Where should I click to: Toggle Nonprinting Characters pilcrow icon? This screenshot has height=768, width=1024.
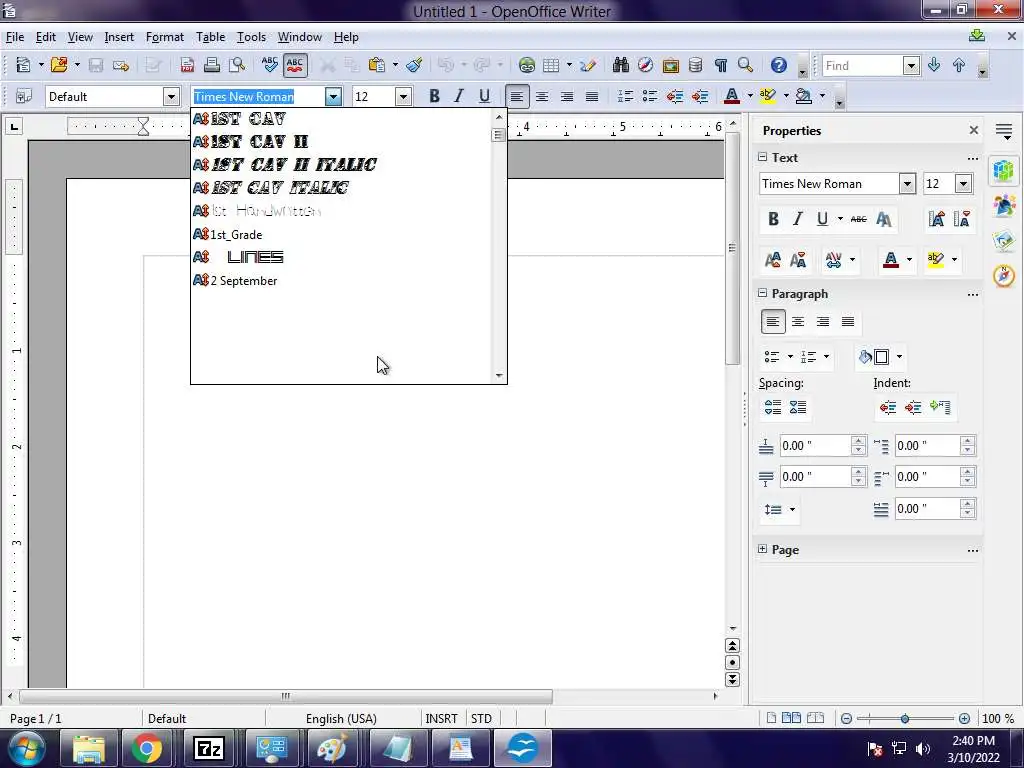[x=720, y=65]
